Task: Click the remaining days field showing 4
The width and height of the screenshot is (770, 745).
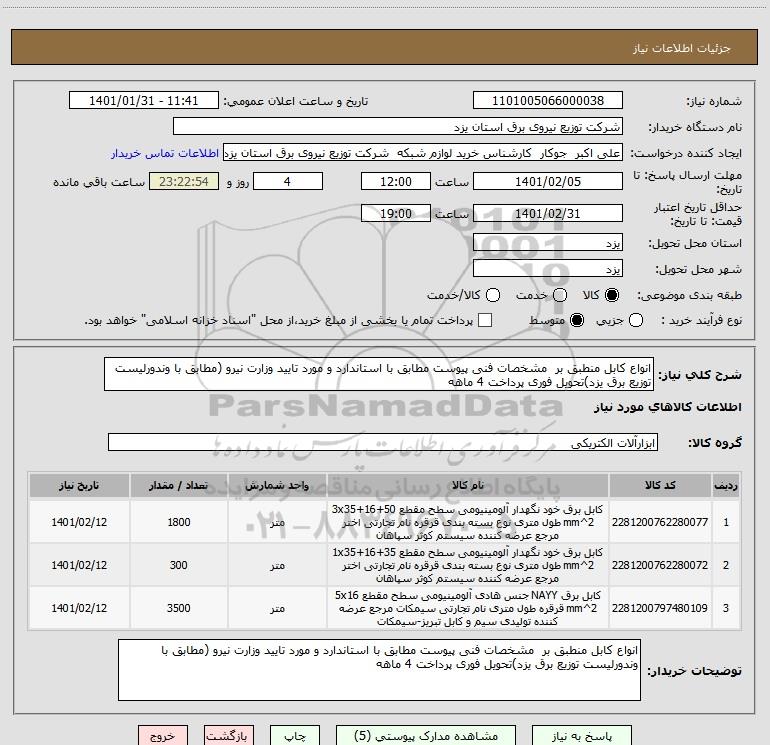Action: (288, 182)
